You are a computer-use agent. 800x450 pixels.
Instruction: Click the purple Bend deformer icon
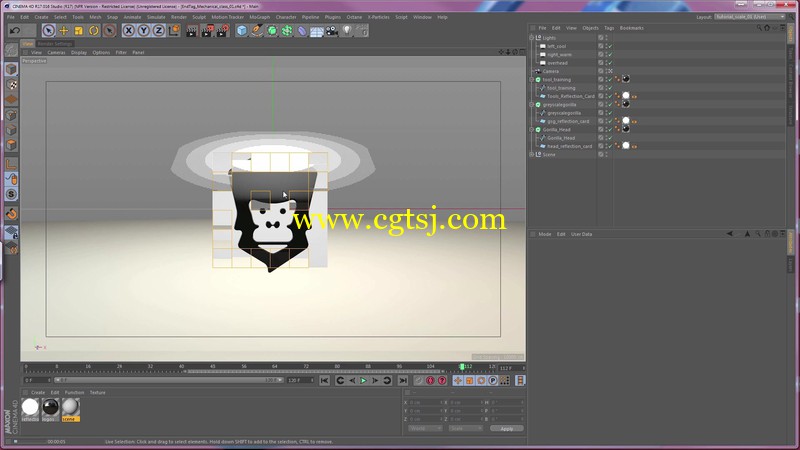302,31
